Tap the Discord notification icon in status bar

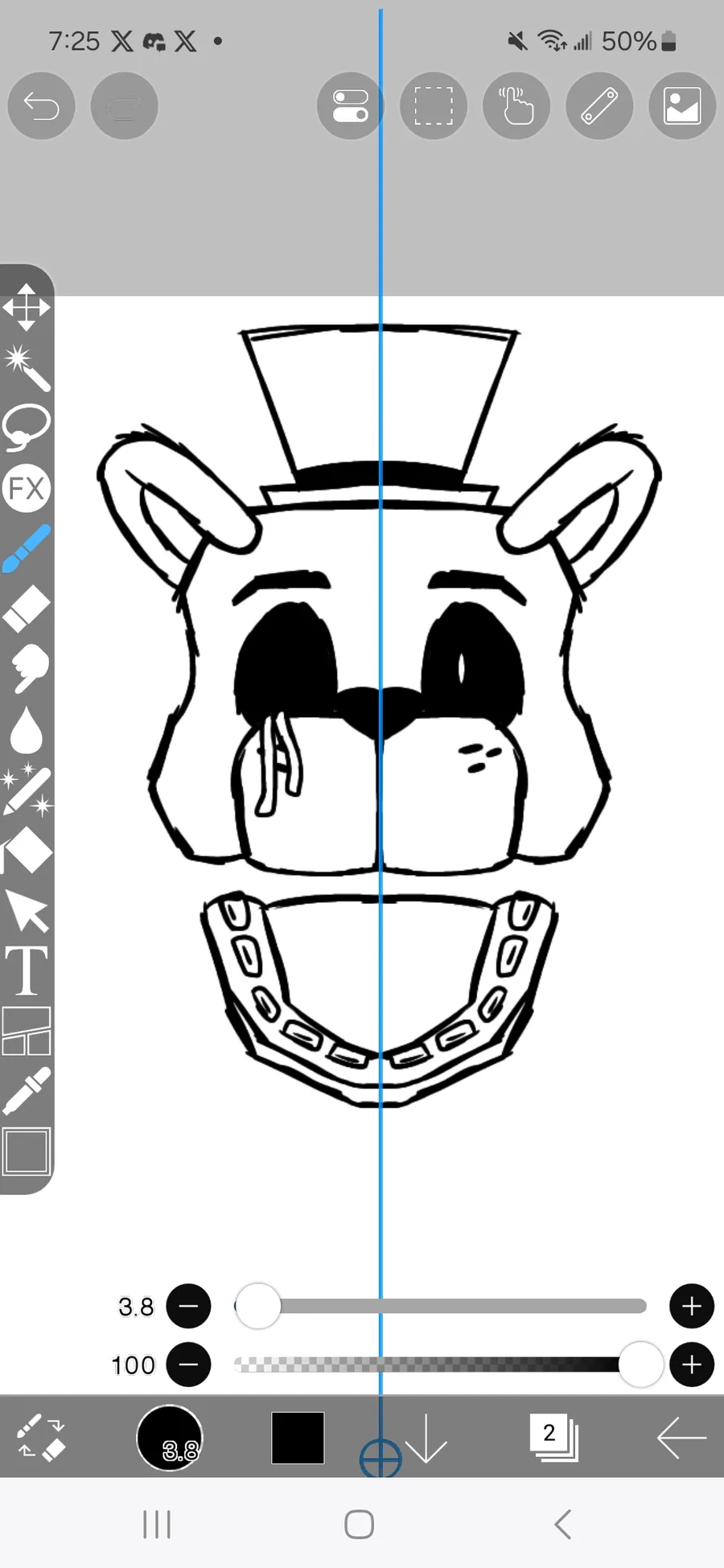click(x=154, y=42)
